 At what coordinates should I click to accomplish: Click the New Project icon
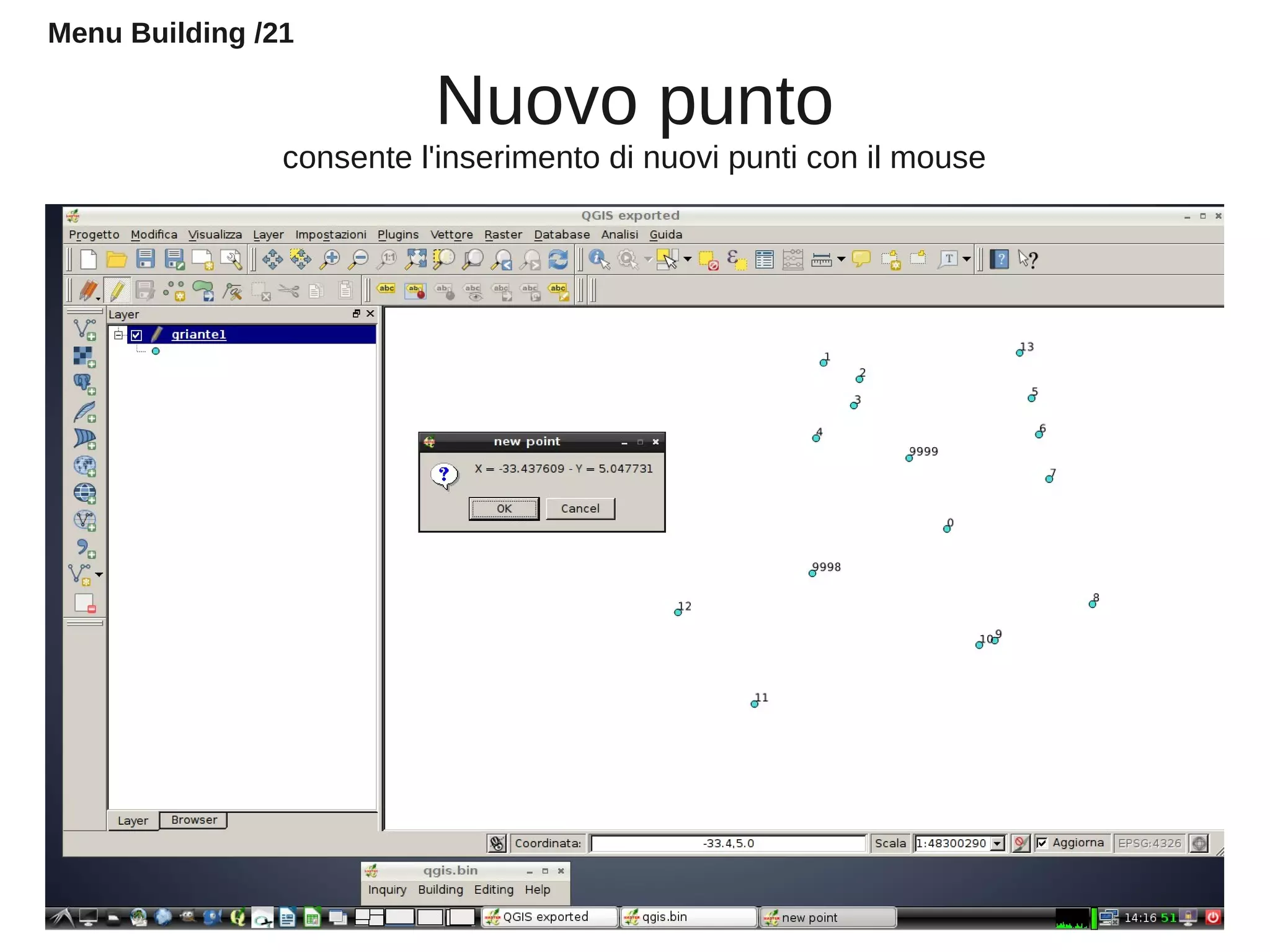[88, 259]
